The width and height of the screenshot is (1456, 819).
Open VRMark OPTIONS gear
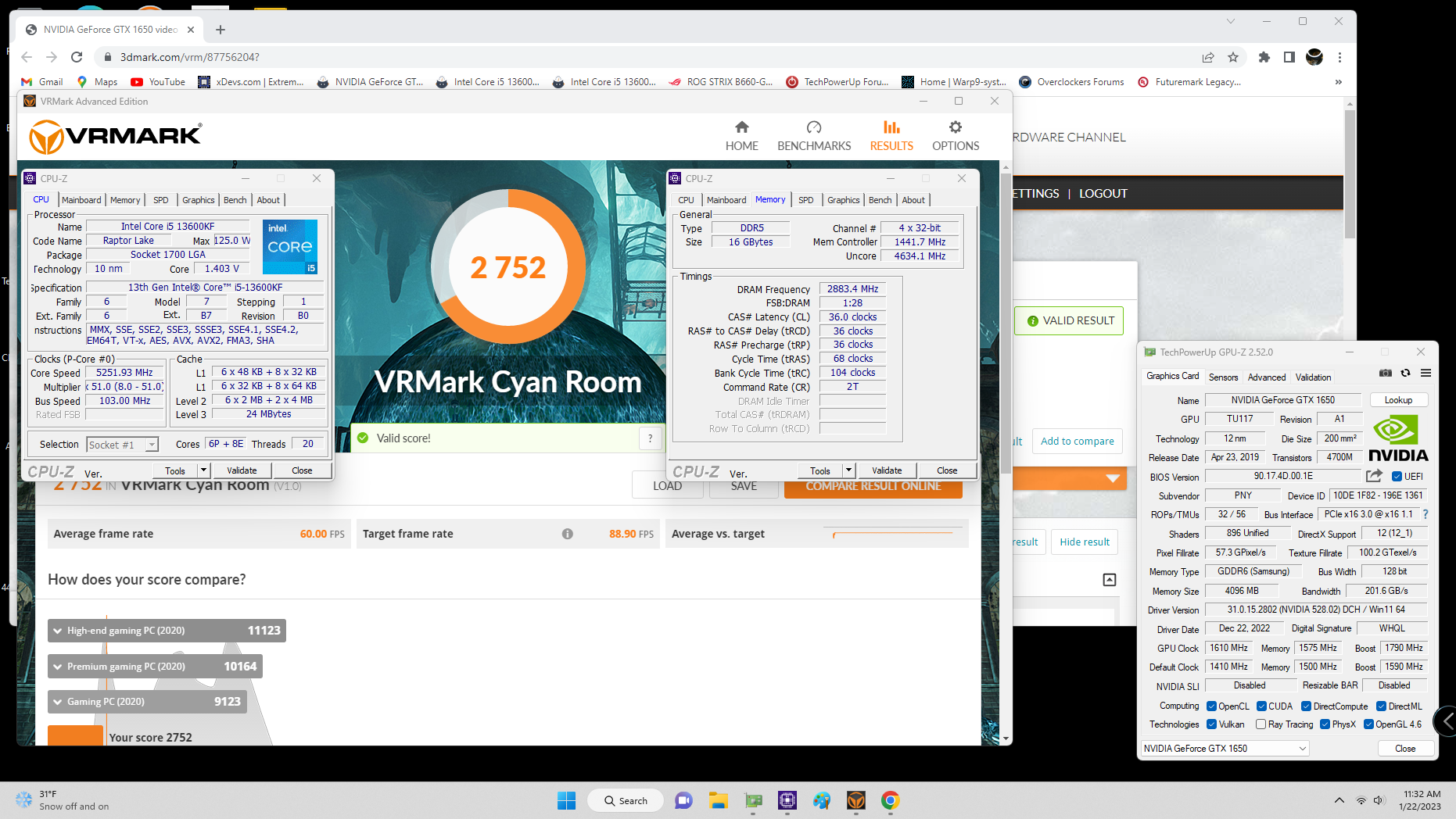click(x=956, y=136)
